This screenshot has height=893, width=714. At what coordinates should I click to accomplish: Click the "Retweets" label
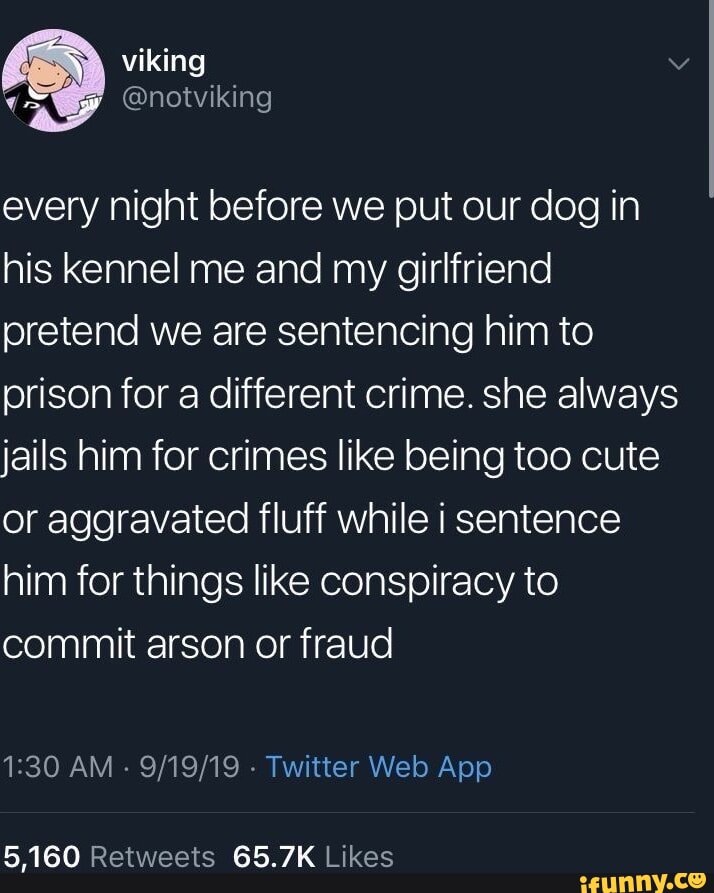152,857
